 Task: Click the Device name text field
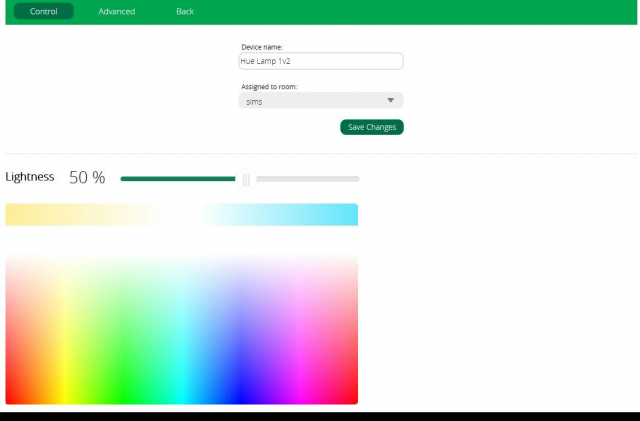(x=320, y=61)
